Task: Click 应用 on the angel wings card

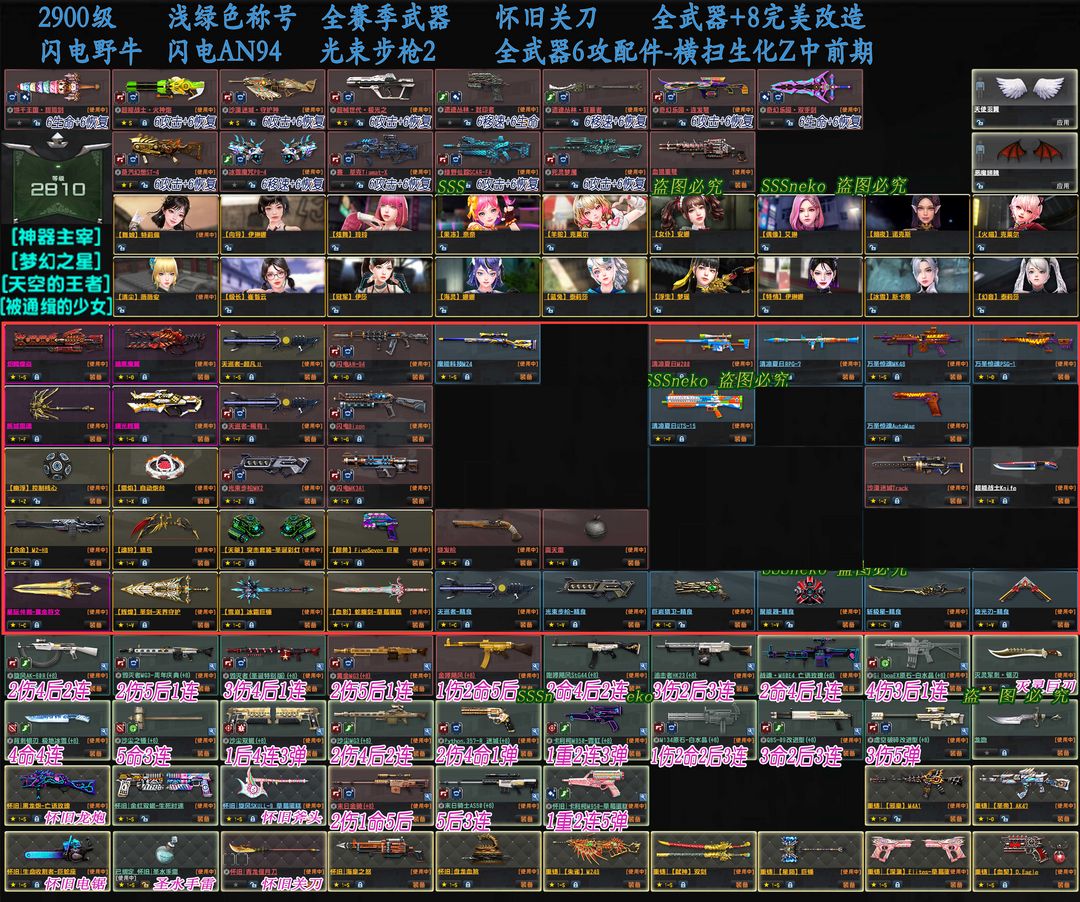Action: point(1063,122)
